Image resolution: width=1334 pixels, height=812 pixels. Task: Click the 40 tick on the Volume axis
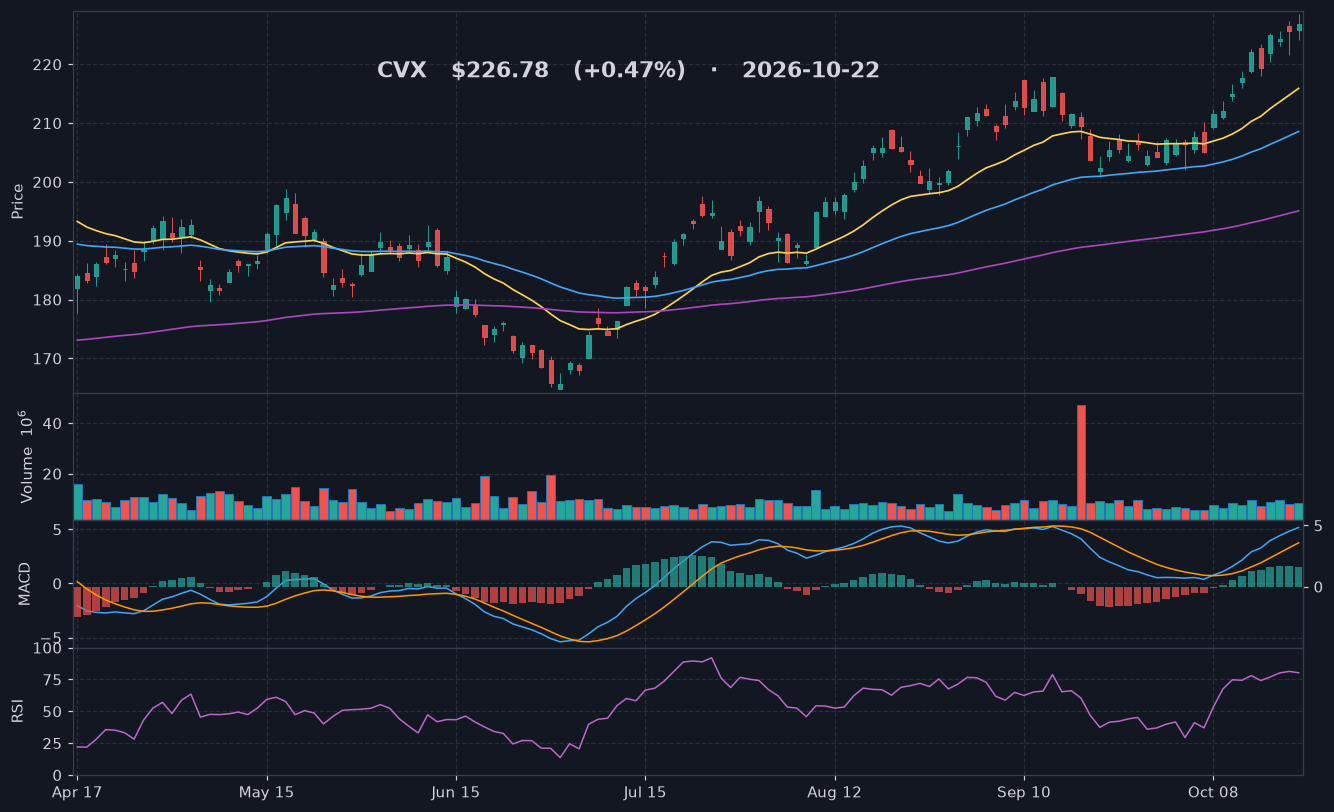click(53, 424)
